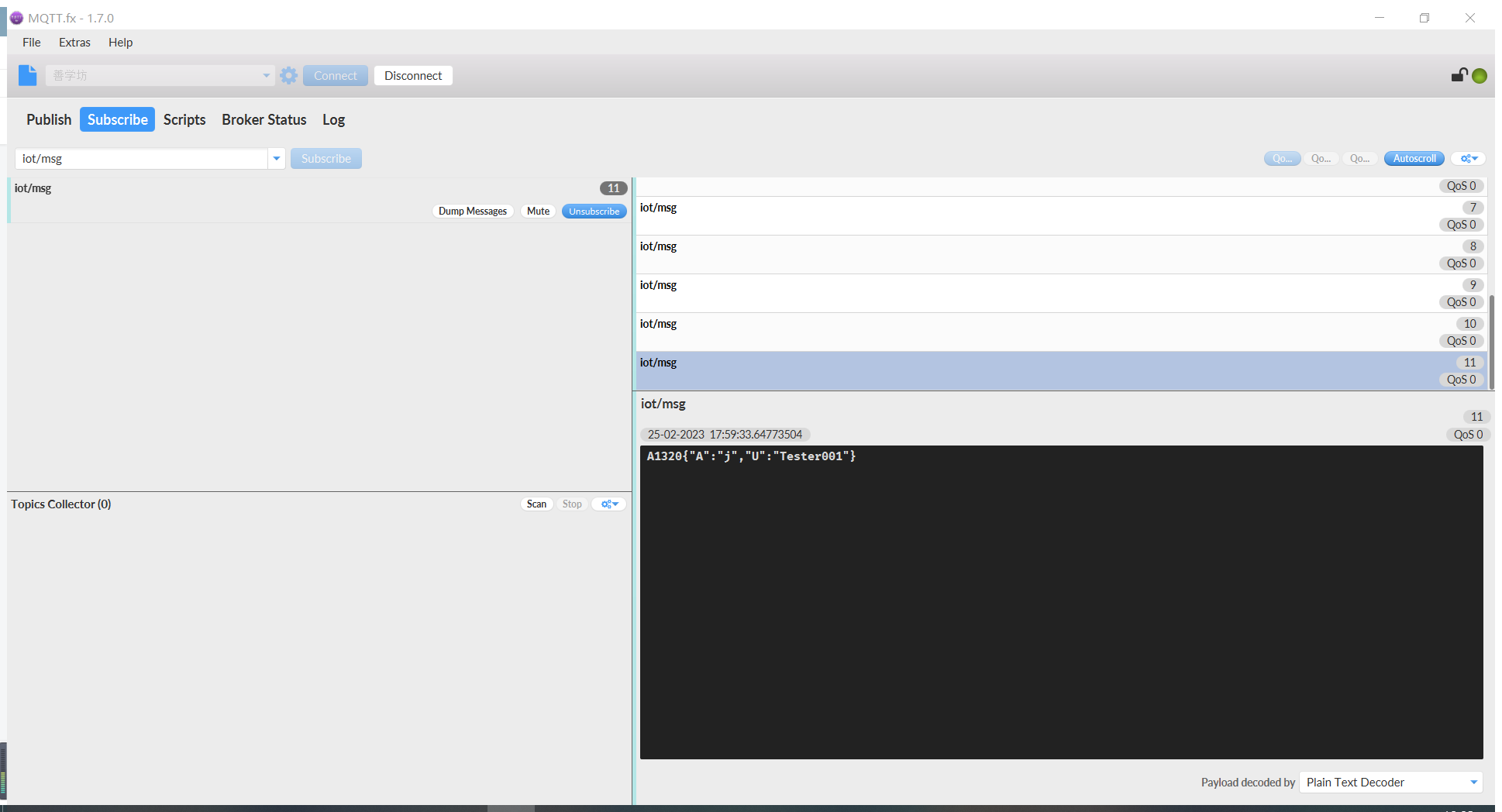Select the Subscribe tab
Image resolution: width=1502 pixels, height=812 pixels.
pos(118,119)
